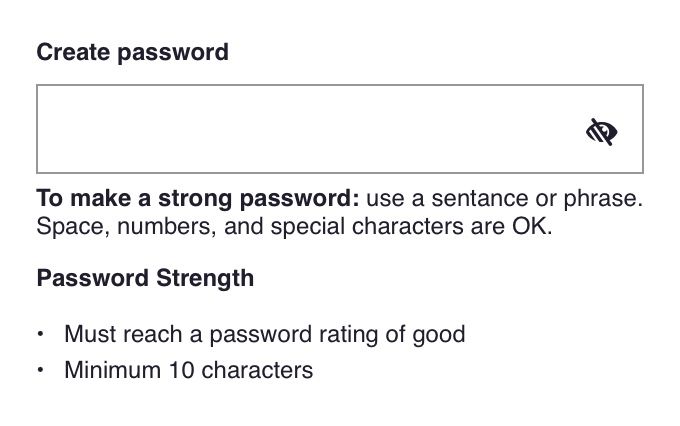Click the word "password" in the Create password label

(173, 54)
